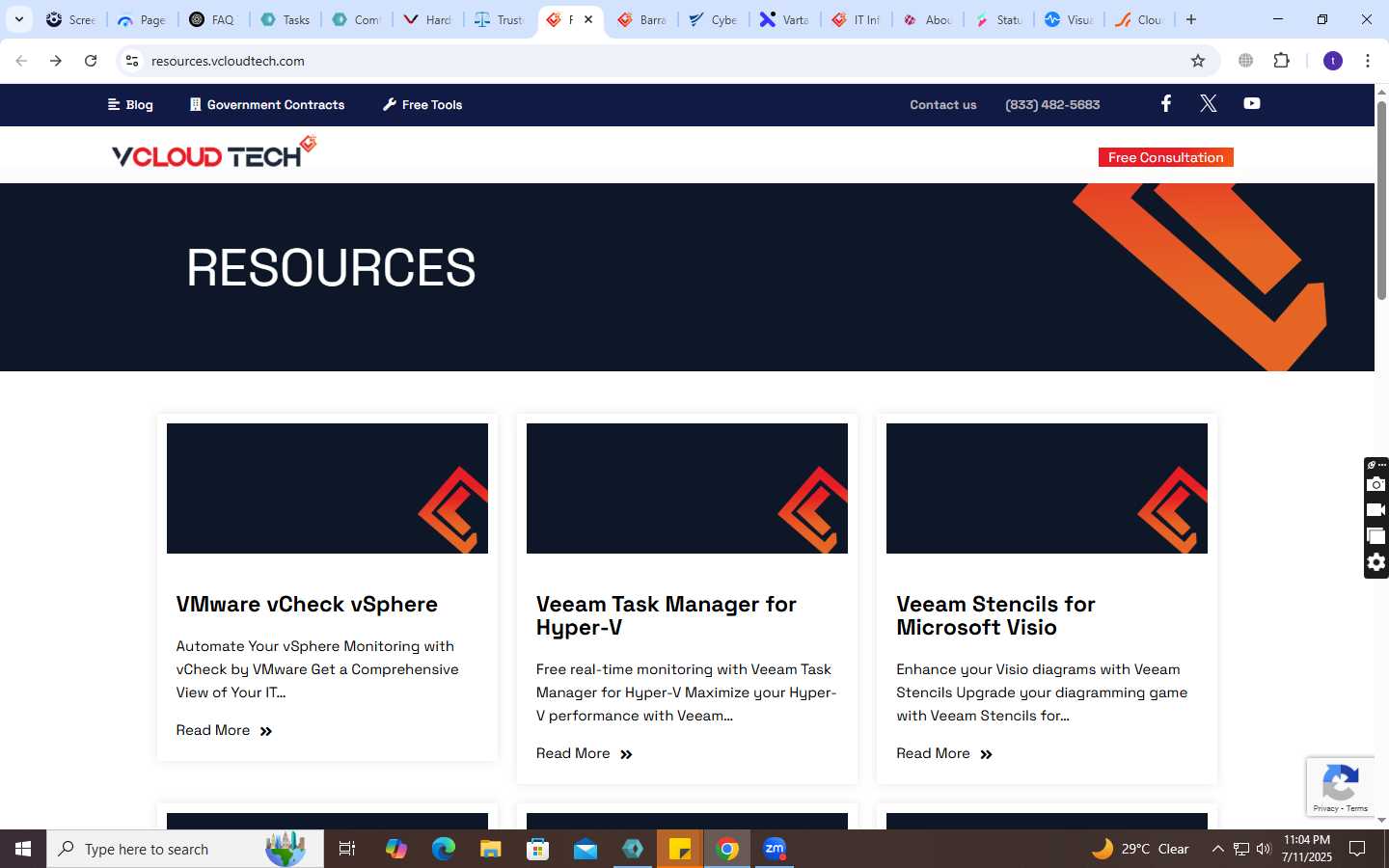Open Free Tools menu item
1389x868 pixels.
(x=422, y=104)
